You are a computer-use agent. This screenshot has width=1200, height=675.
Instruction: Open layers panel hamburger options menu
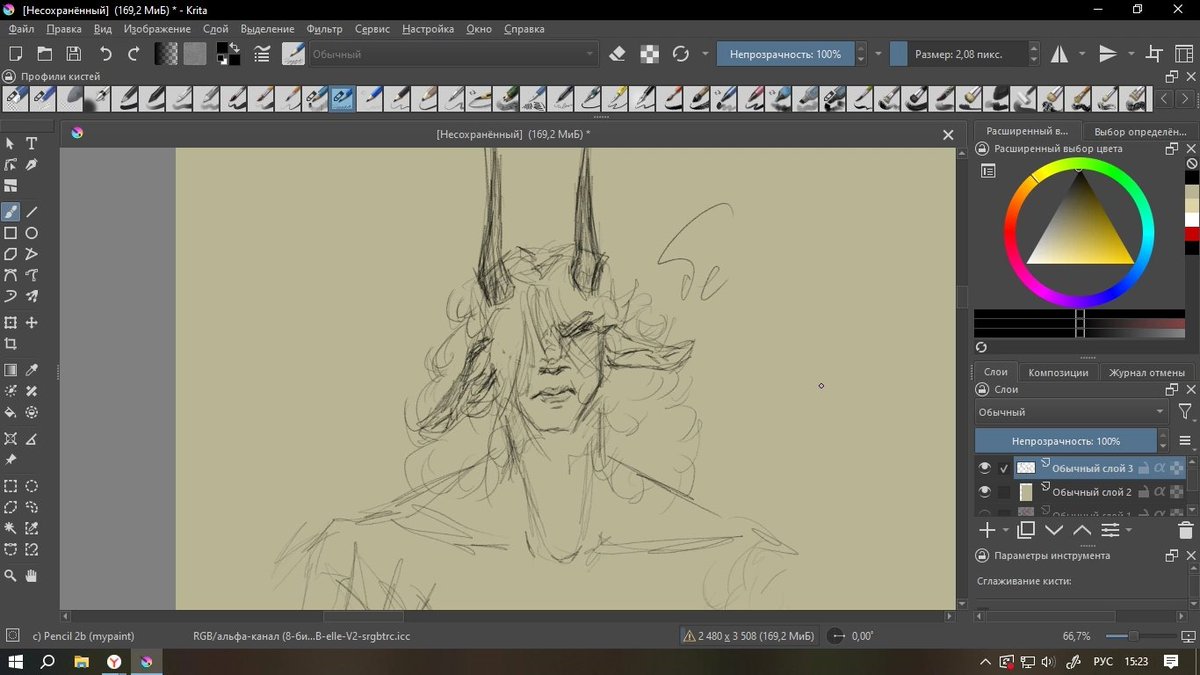(x=1185, y=441)
